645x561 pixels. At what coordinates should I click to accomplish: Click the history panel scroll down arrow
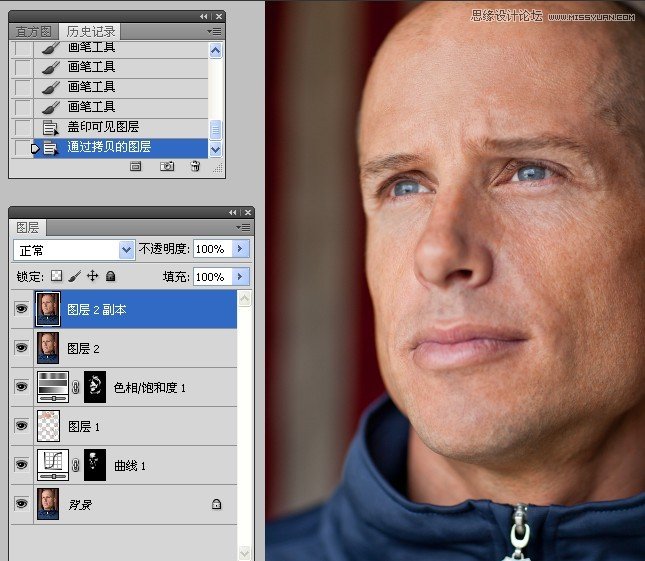tap(216, 150)
